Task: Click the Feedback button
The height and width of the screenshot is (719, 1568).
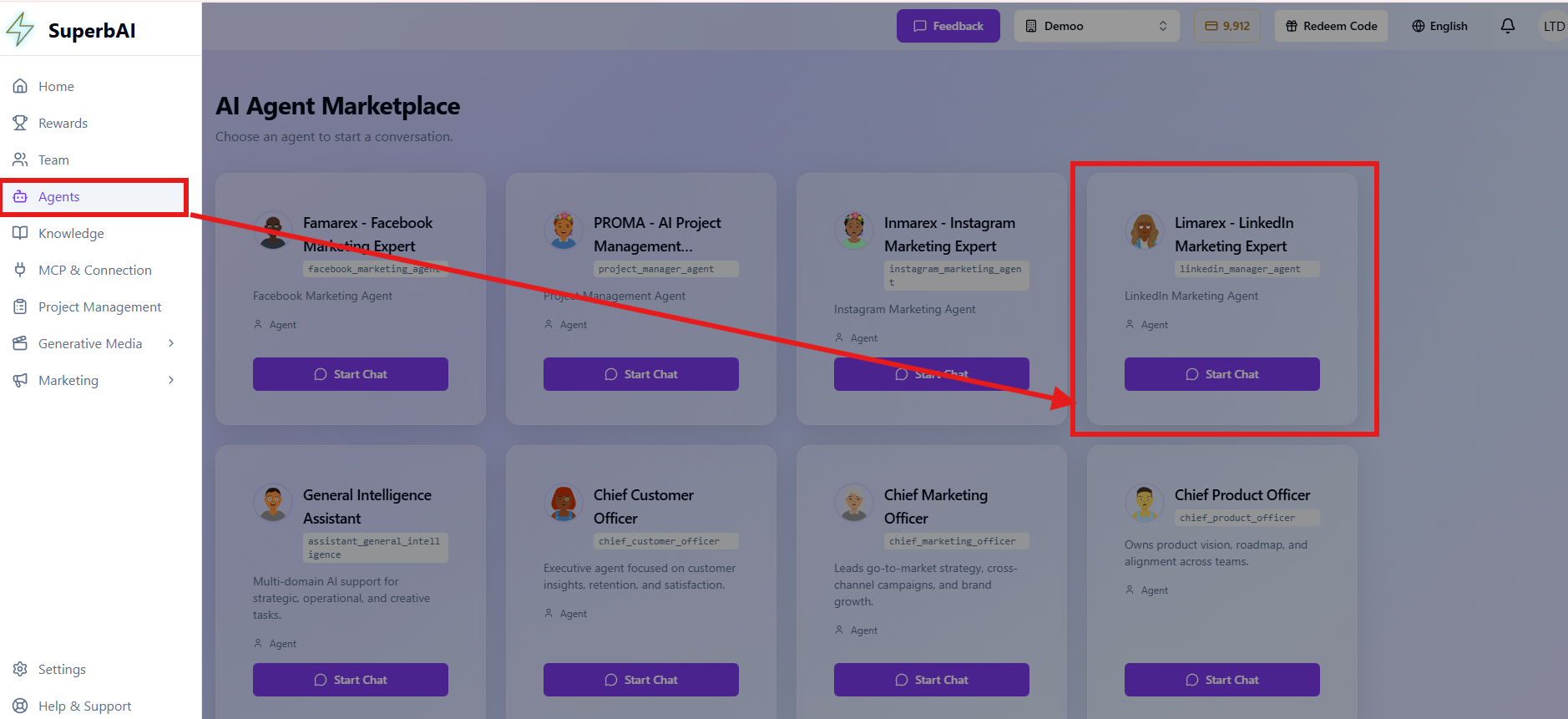Action: (x=948, y=26)
